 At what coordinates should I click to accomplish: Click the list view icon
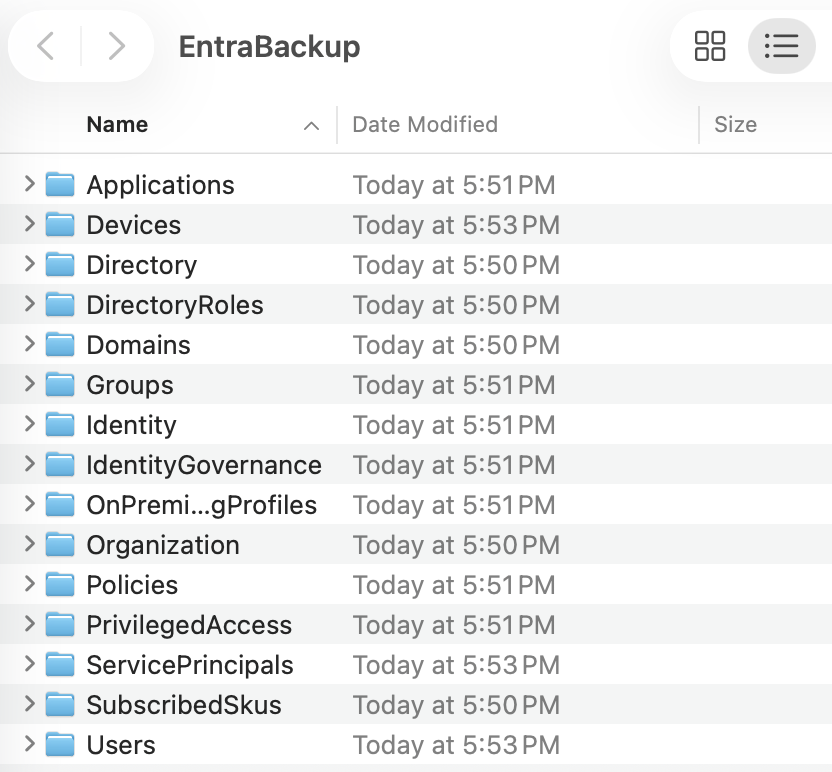coord(782,46)
